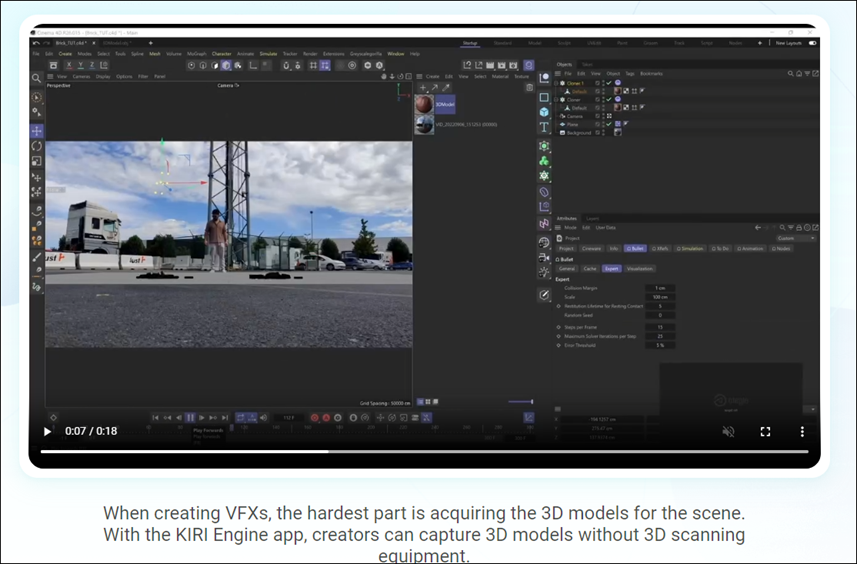The height and width of the screenshot is (564, 857).
Task: Select the 3DModel material thumbnail
Action: point(424,104)
